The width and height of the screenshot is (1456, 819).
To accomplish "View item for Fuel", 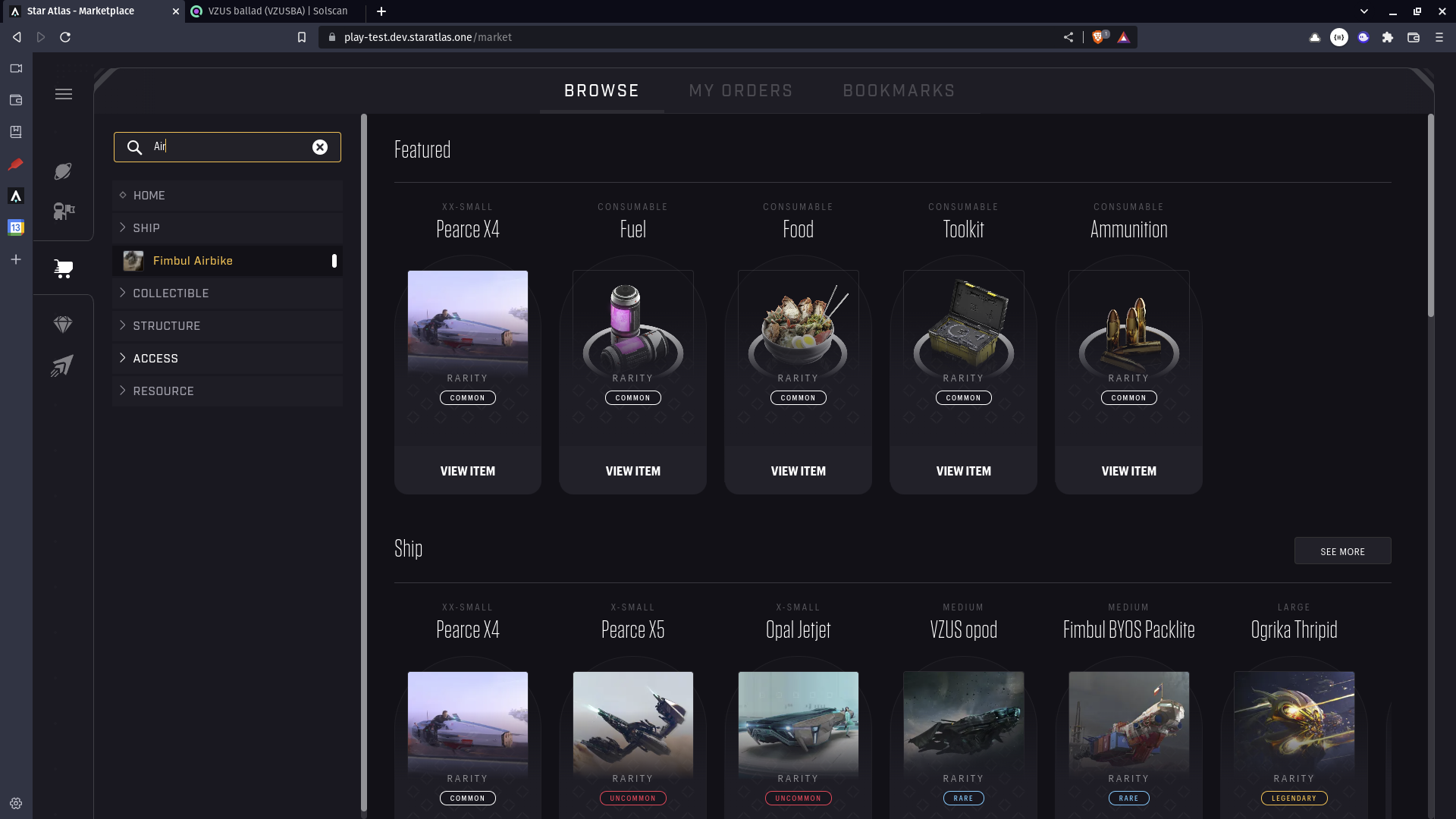I will click(633, 471).
